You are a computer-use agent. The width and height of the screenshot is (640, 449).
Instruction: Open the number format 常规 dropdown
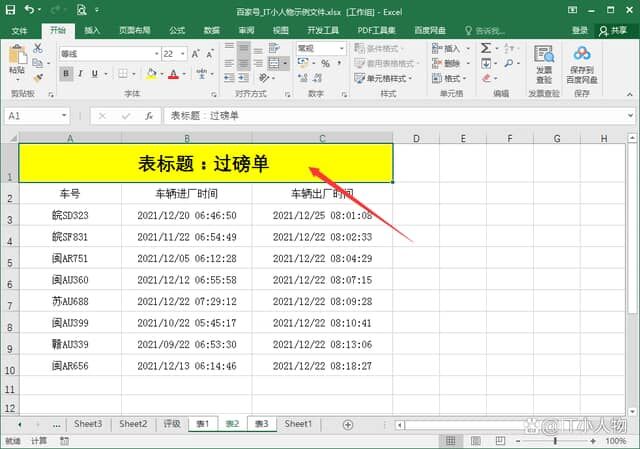[342, 48]
